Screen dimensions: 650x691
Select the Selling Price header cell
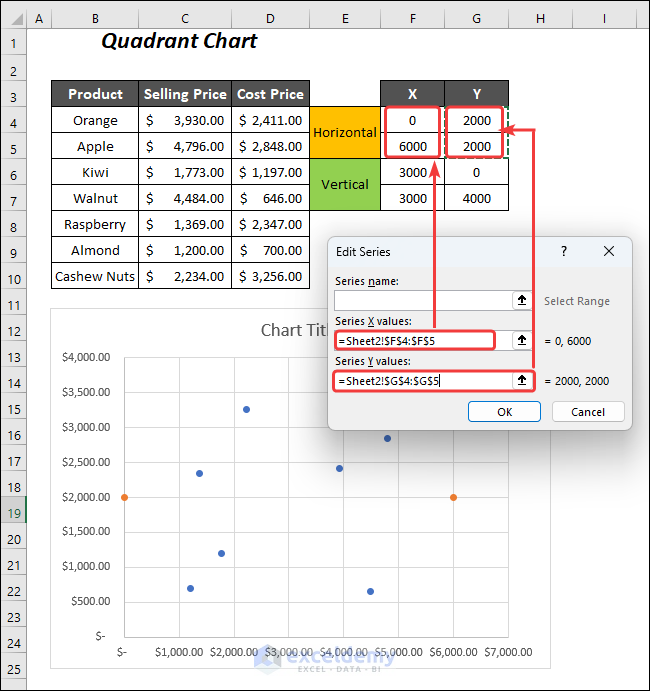[x=185, y=94]
